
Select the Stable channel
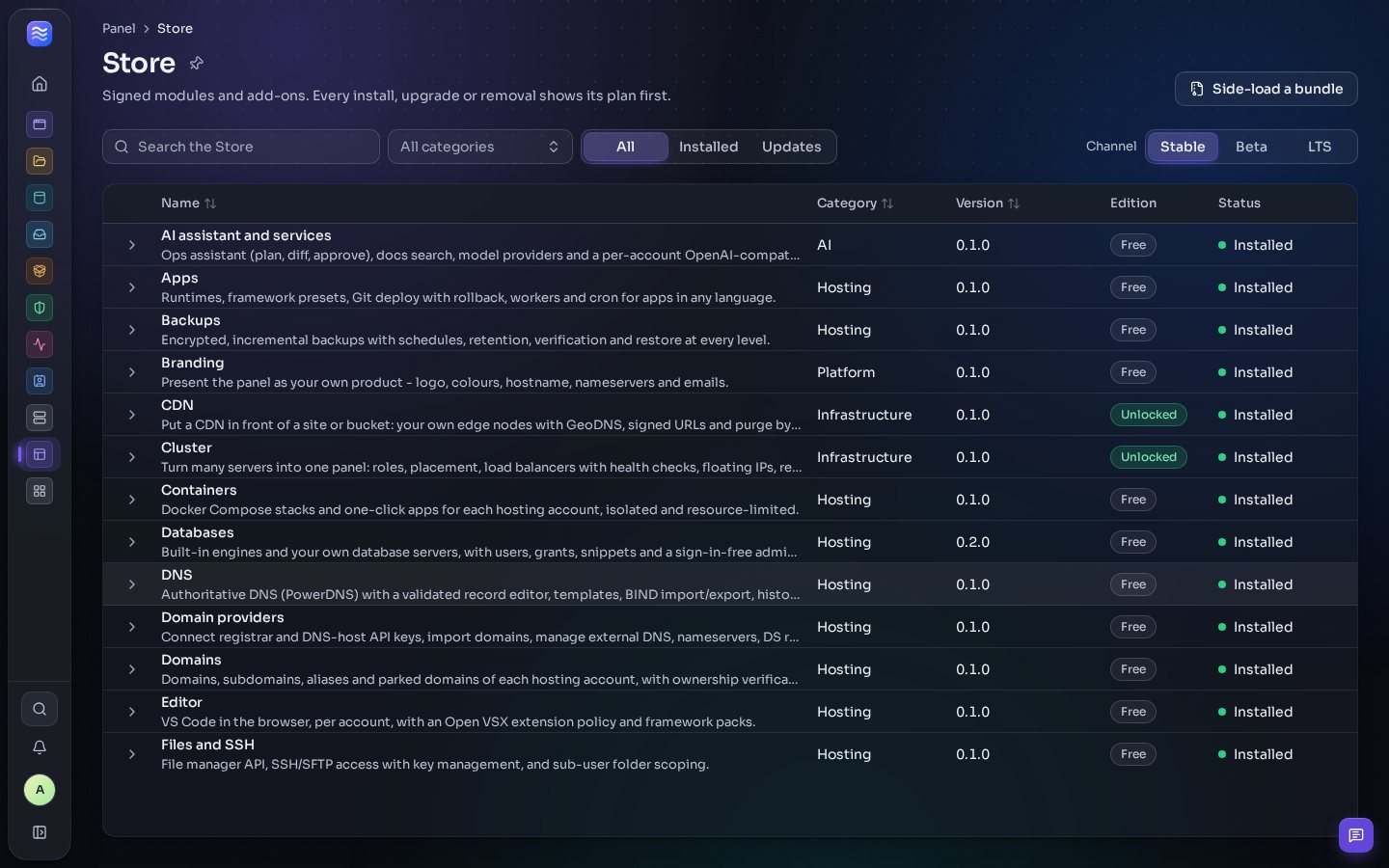coord(1183,147)
